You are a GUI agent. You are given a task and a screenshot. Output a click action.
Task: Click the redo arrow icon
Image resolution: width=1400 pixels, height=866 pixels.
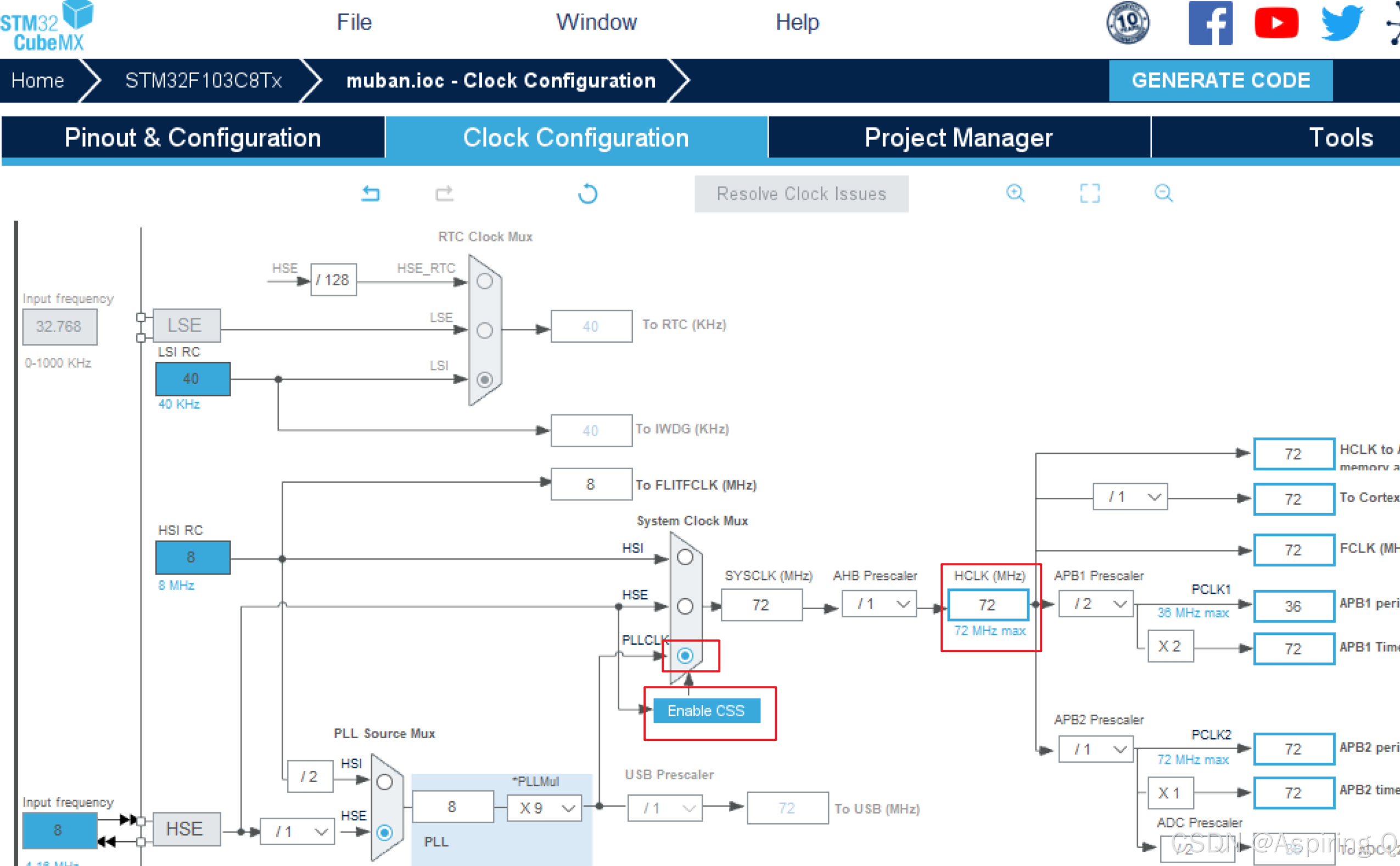click(x=444, y=194)
